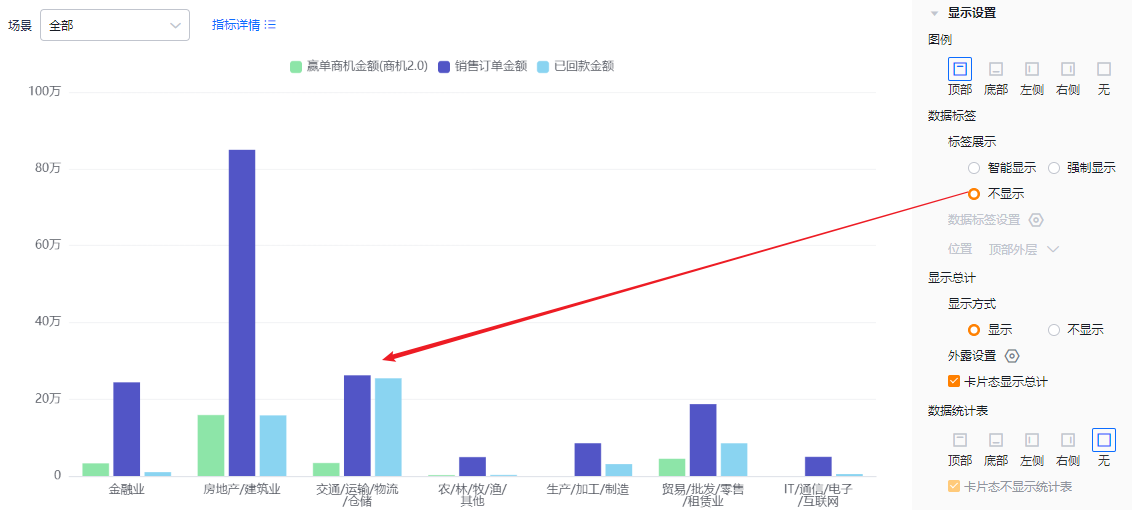The width and height of the screenshot is (1132, 510).
Task: Set legend position to 底部 icon
Action: [996, 69]
